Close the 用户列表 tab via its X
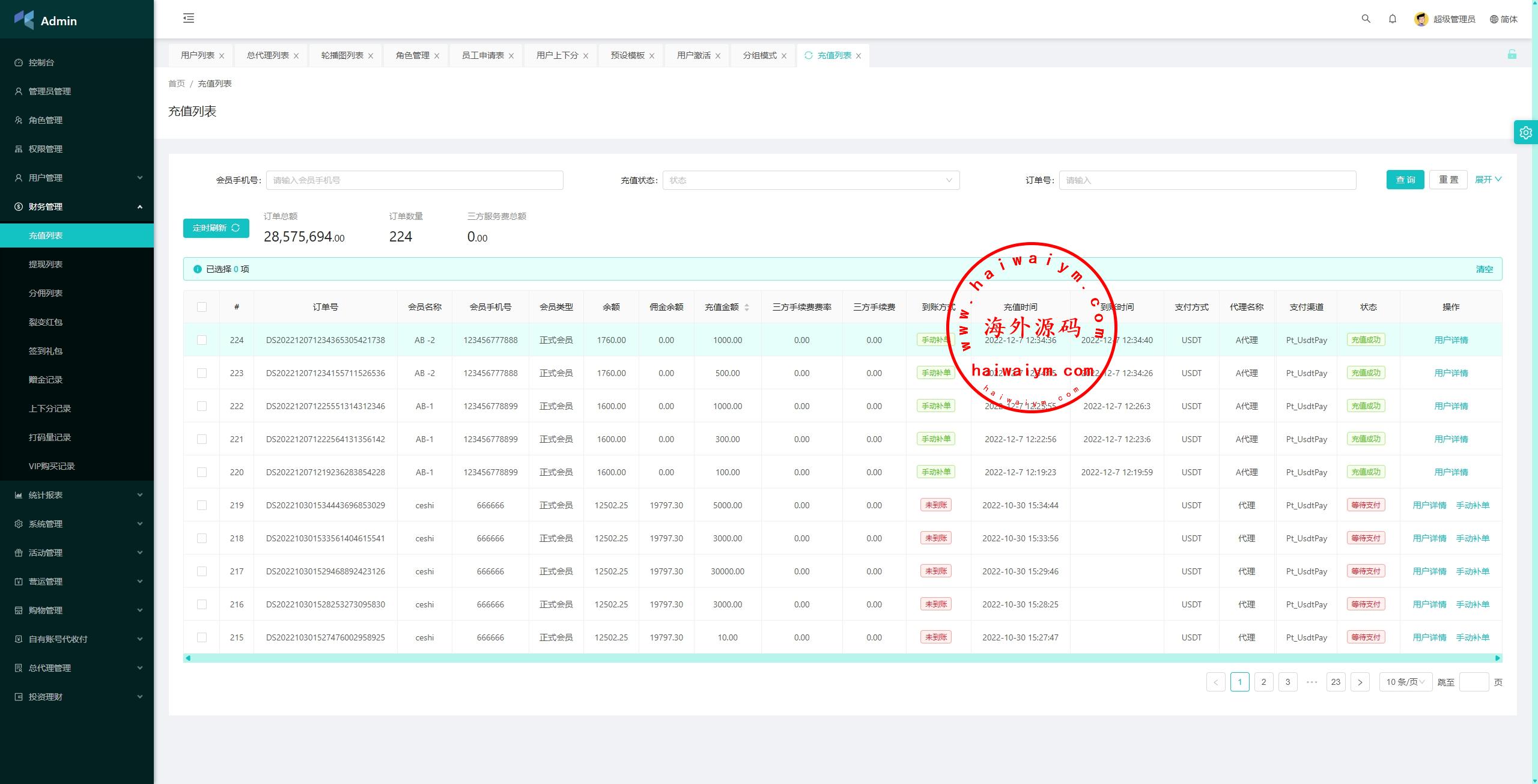Screen dimensions: 1538x784 click(222, 56)
